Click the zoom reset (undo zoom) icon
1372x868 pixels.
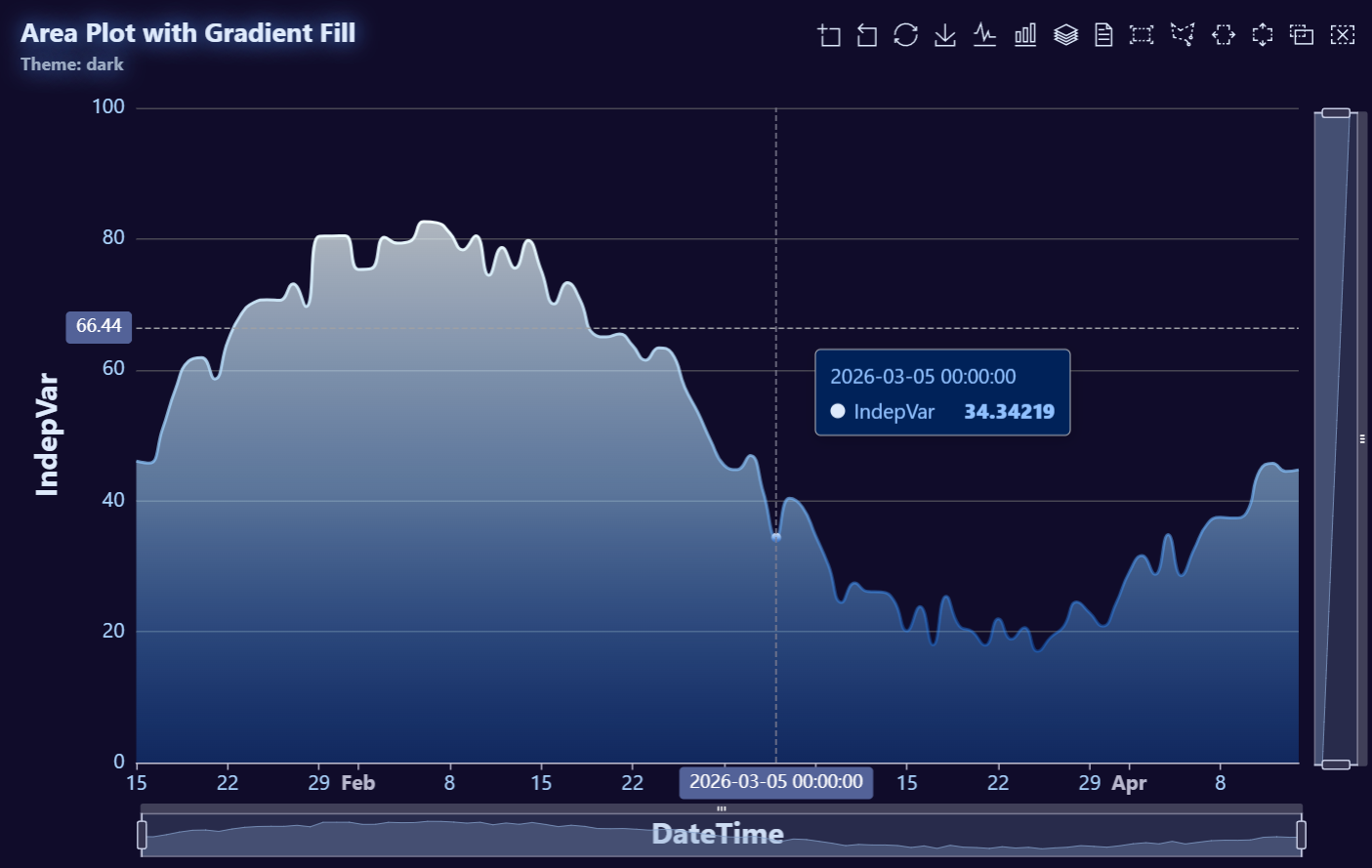[867, 35]
